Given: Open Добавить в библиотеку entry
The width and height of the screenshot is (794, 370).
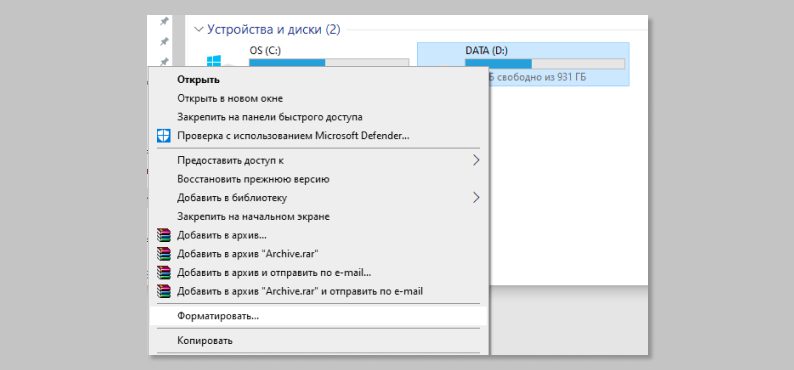Looking at the screenshot, I should click(x=232, y=198).
